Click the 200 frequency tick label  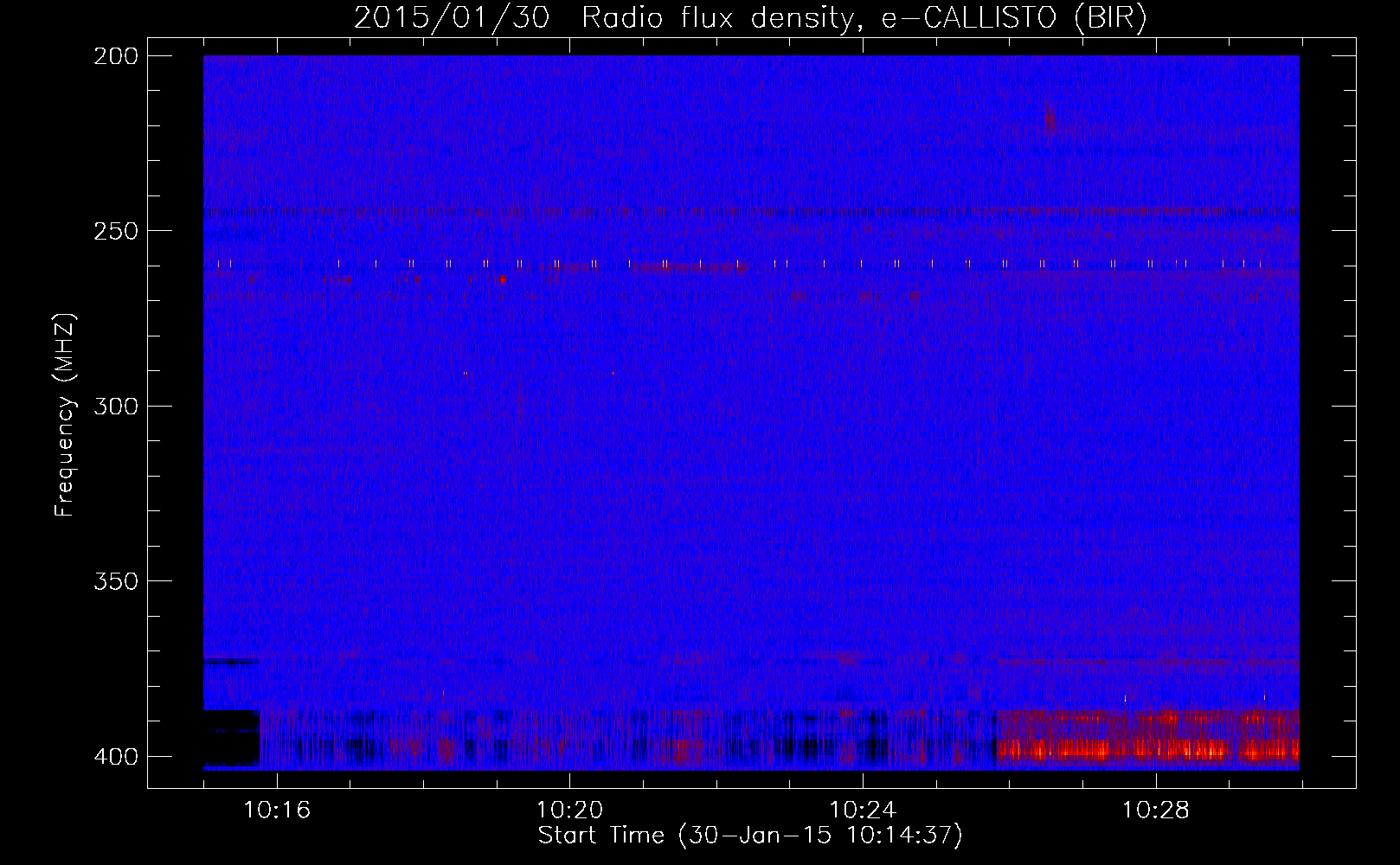click(x=116, y=56)
